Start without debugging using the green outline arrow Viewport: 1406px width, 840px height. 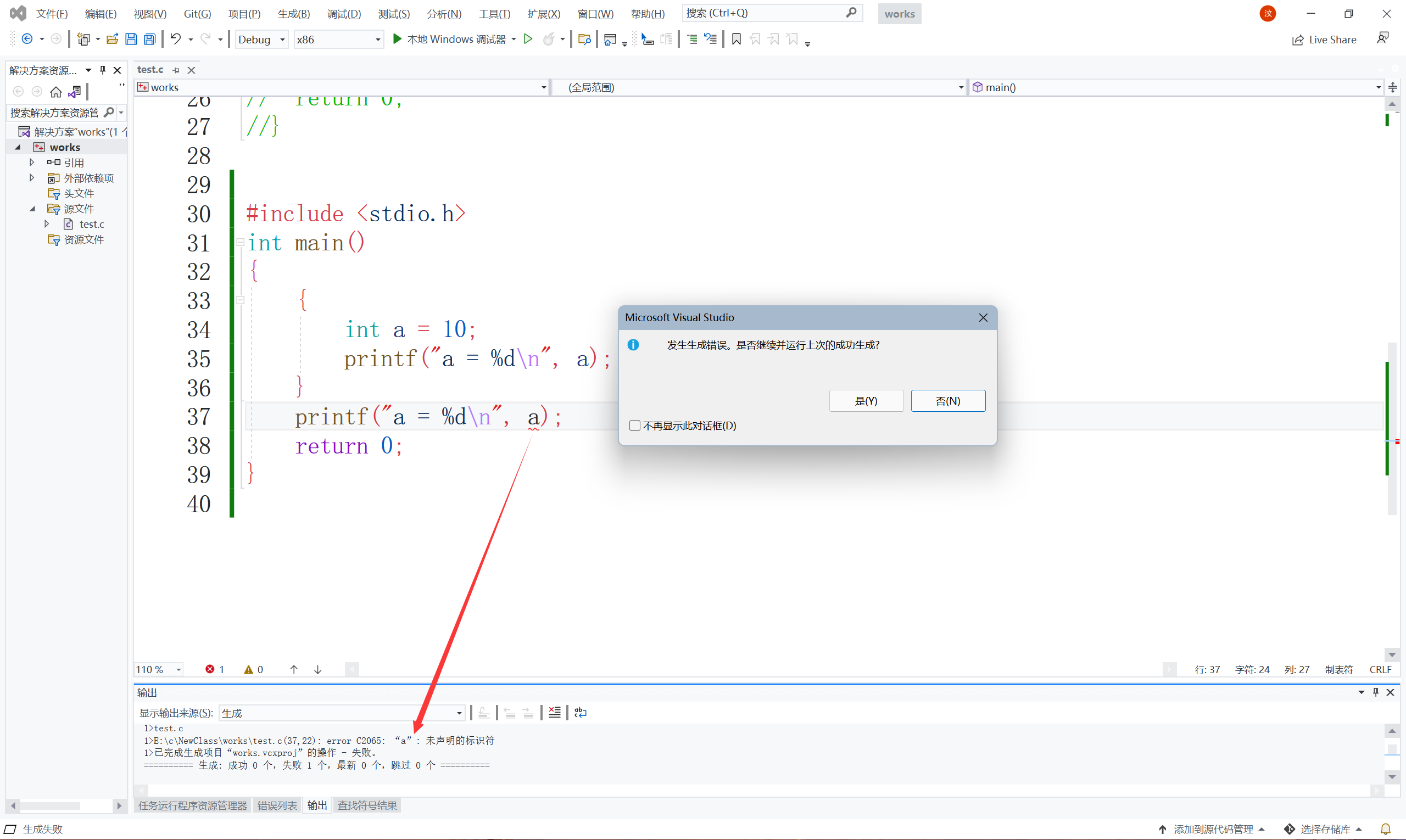point(528,38)
